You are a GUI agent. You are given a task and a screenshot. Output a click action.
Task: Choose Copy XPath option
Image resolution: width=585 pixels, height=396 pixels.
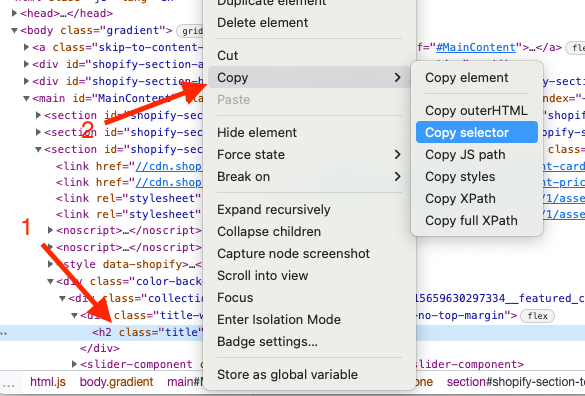[460, 199]
